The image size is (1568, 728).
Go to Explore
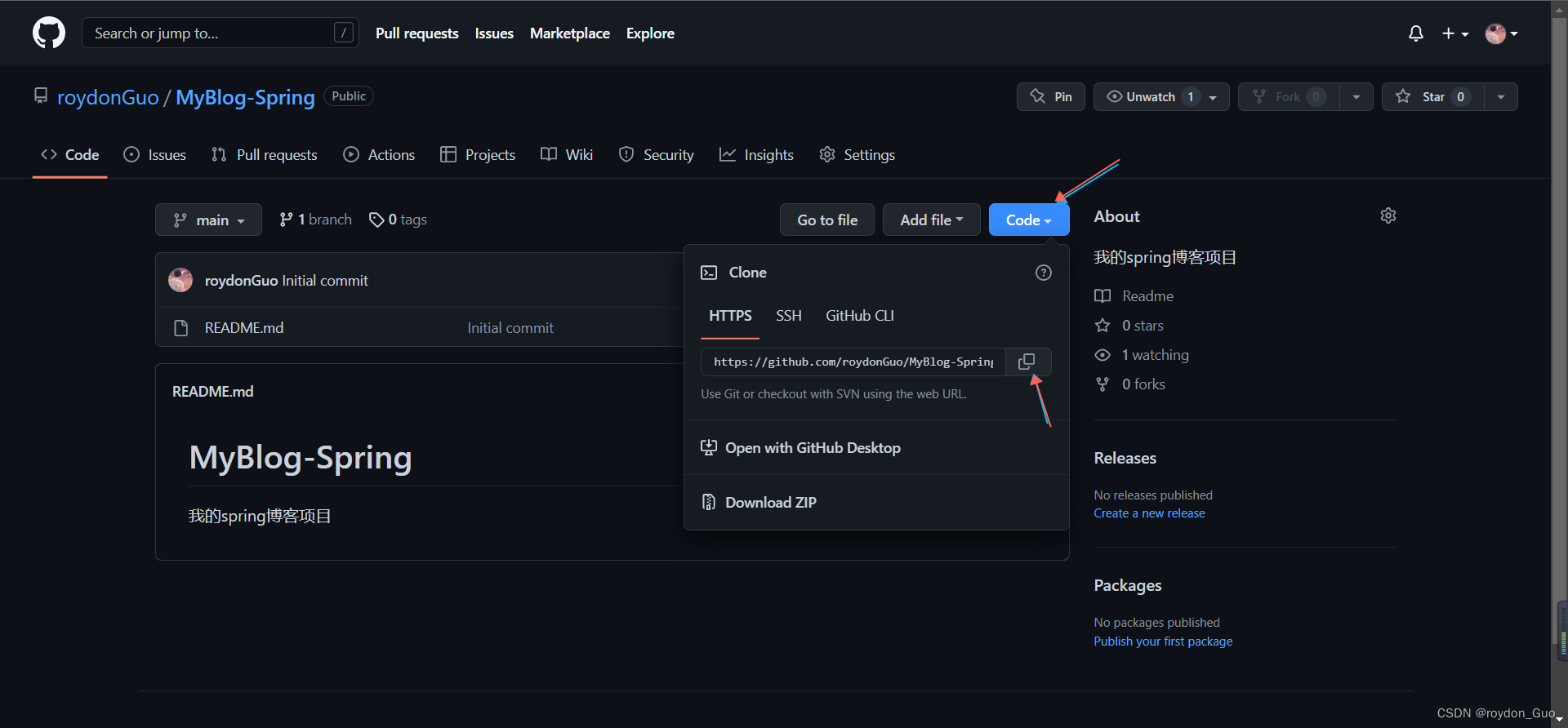click(x=650, y=33)
